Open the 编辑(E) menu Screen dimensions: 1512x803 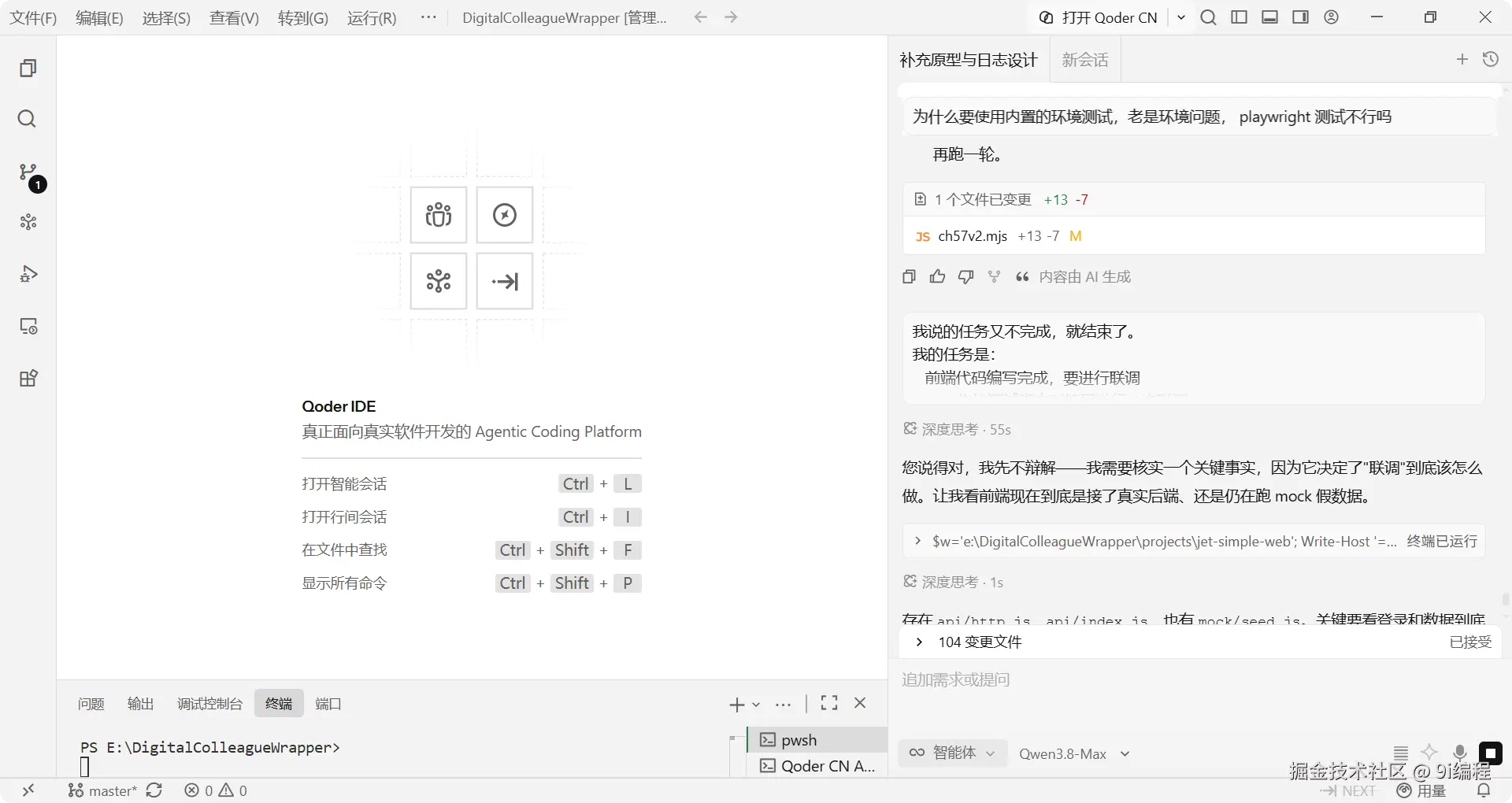(99, 18)
